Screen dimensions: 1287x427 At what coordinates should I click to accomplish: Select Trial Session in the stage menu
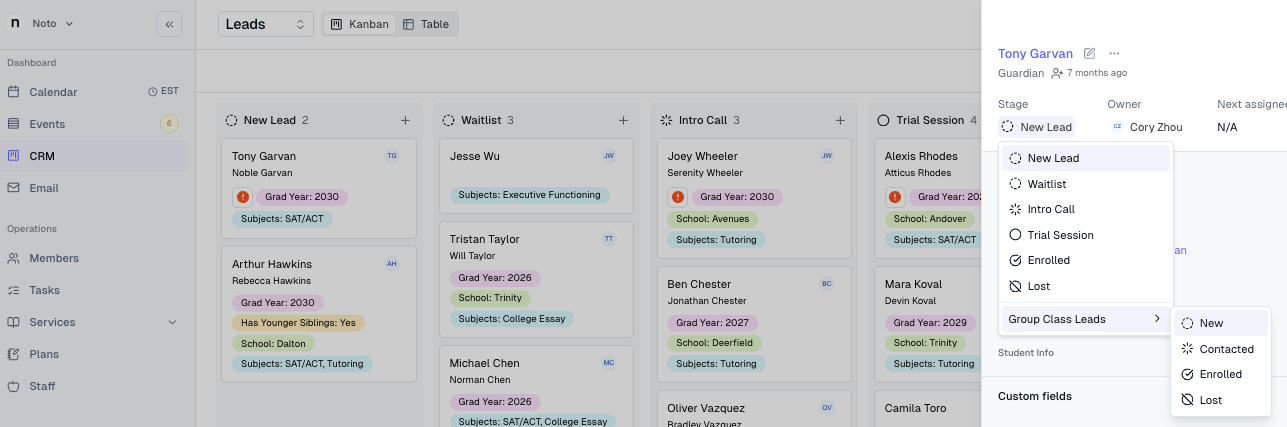click(1086, 235)
